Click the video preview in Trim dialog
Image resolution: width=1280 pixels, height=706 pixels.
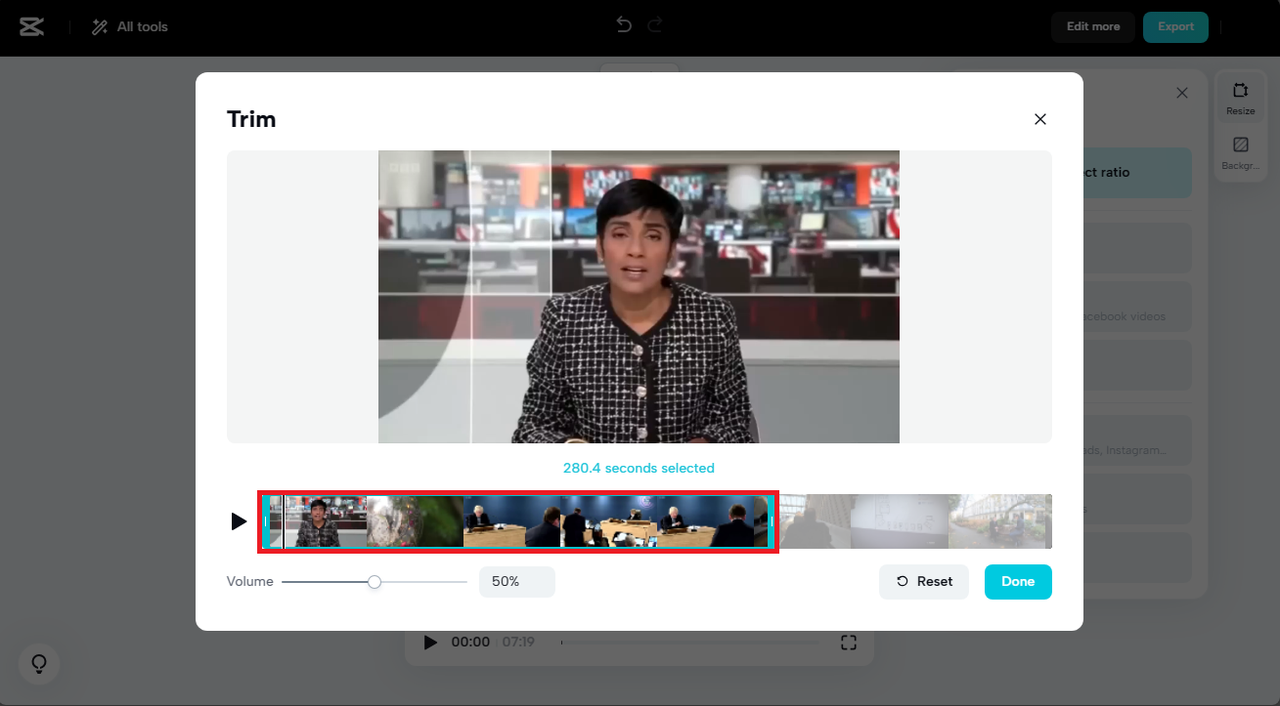tap(639, 297)
